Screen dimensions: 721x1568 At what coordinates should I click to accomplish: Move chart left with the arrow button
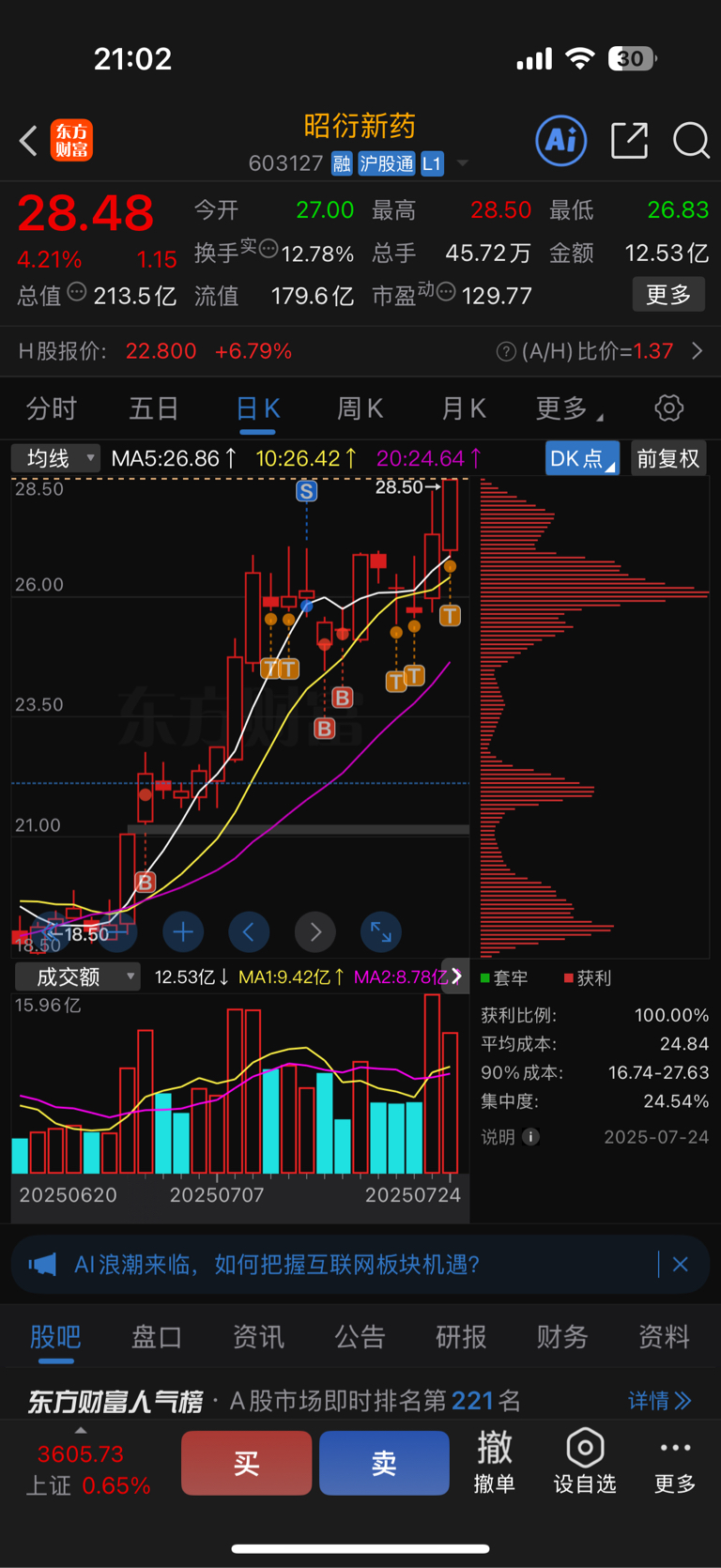(249, 931)
